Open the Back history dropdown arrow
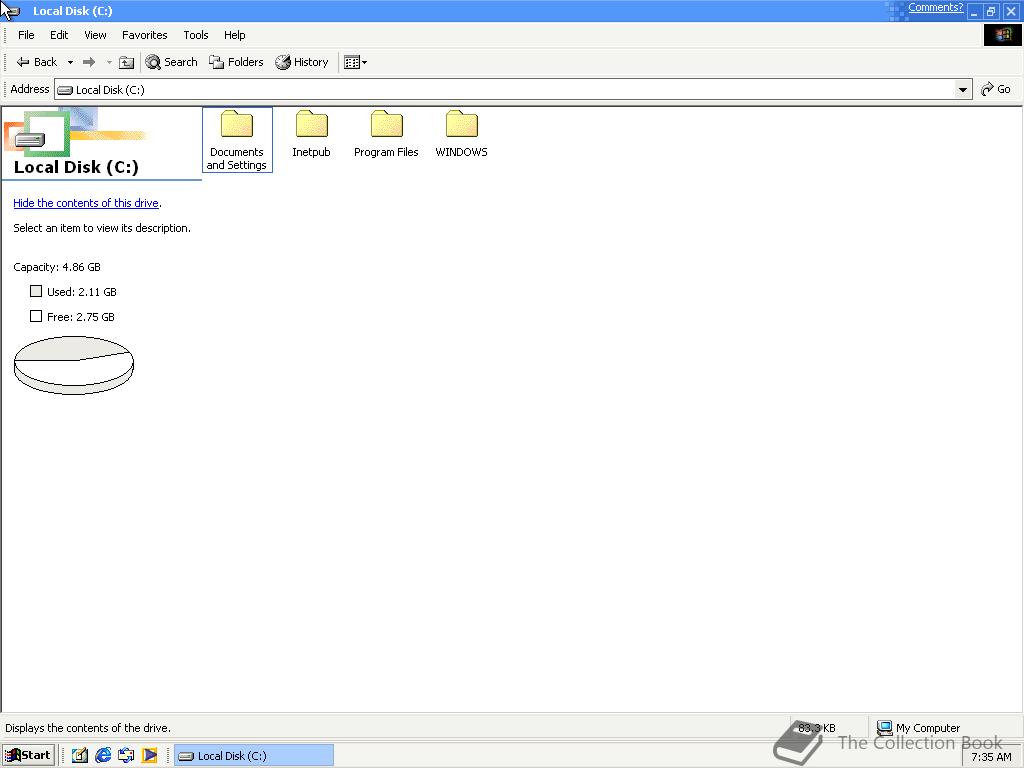The image size is (1024, 768). pos(70,62)
